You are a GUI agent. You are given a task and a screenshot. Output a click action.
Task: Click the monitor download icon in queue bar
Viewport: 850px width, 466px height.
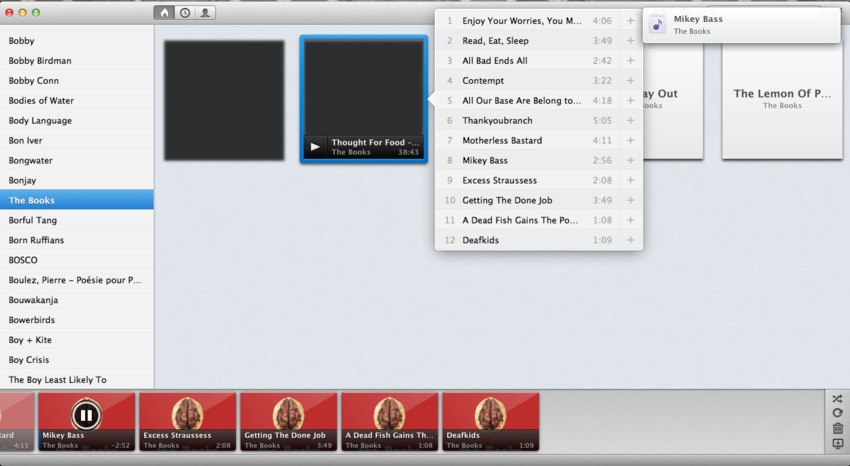(x=837, y=444)
